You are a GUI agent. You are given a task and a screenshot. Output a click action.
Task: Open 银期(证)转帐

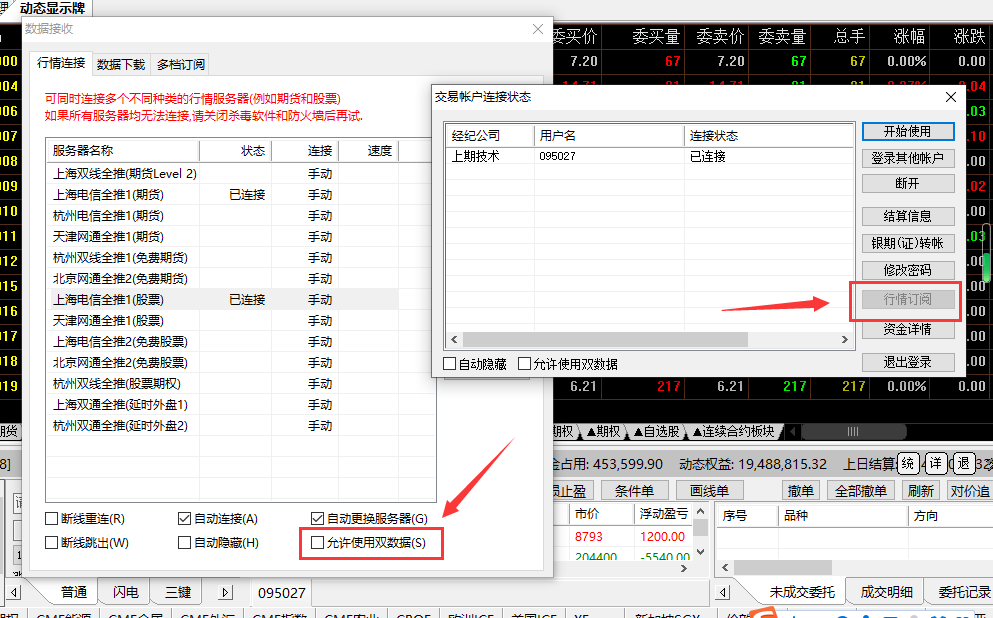(908, 243)
